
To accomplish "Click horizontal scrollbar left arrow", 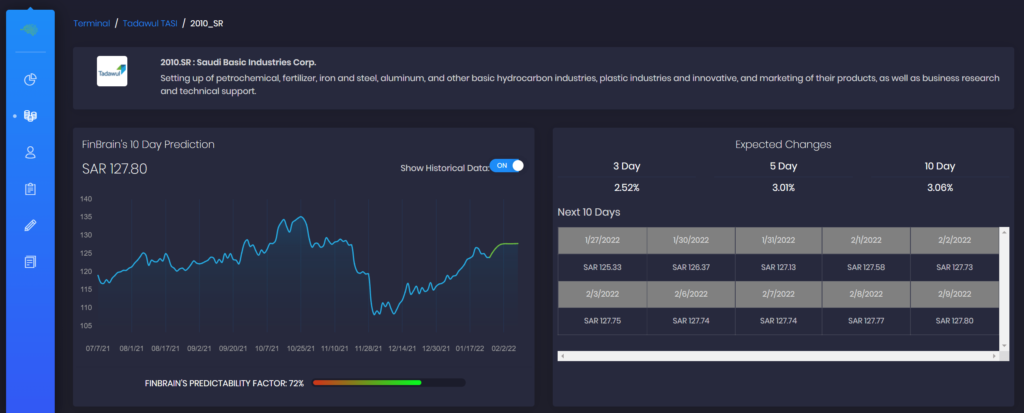I will pos(562,356).
